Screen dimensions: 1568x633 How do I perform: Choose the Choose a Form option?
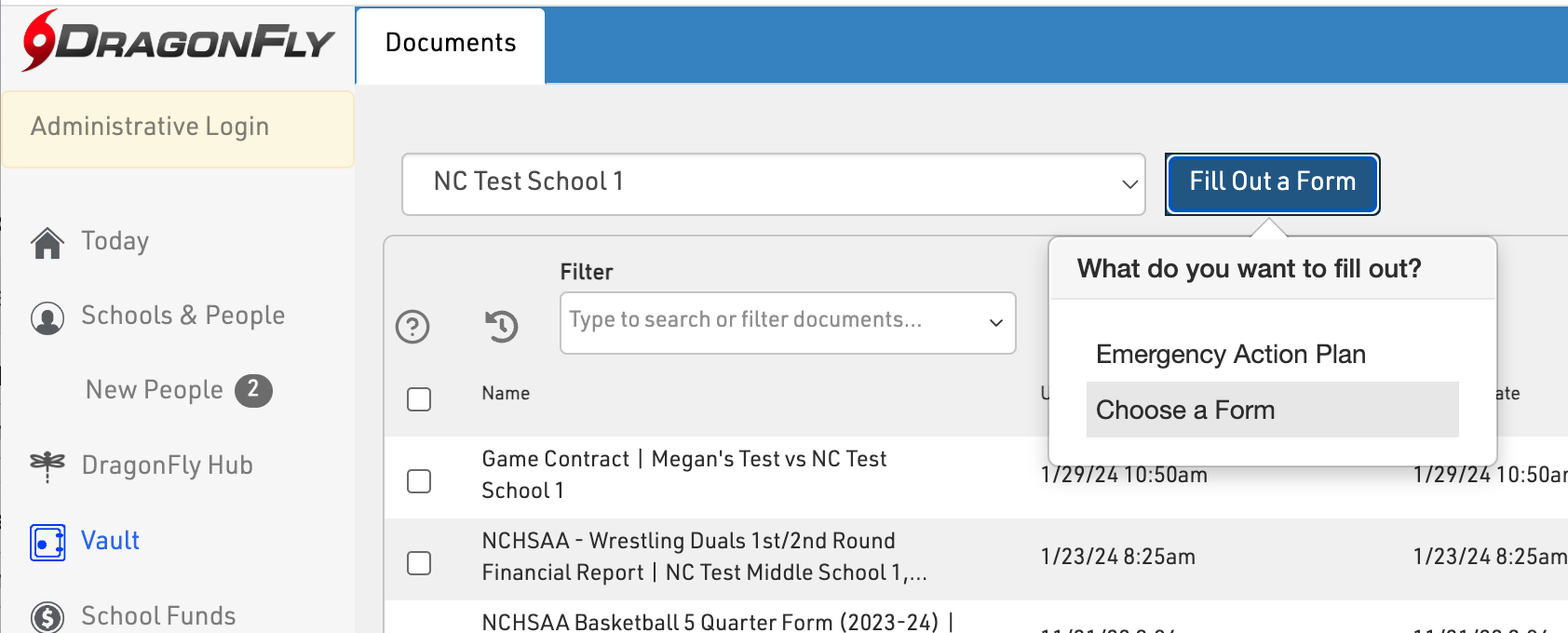tap(1185, 411)
